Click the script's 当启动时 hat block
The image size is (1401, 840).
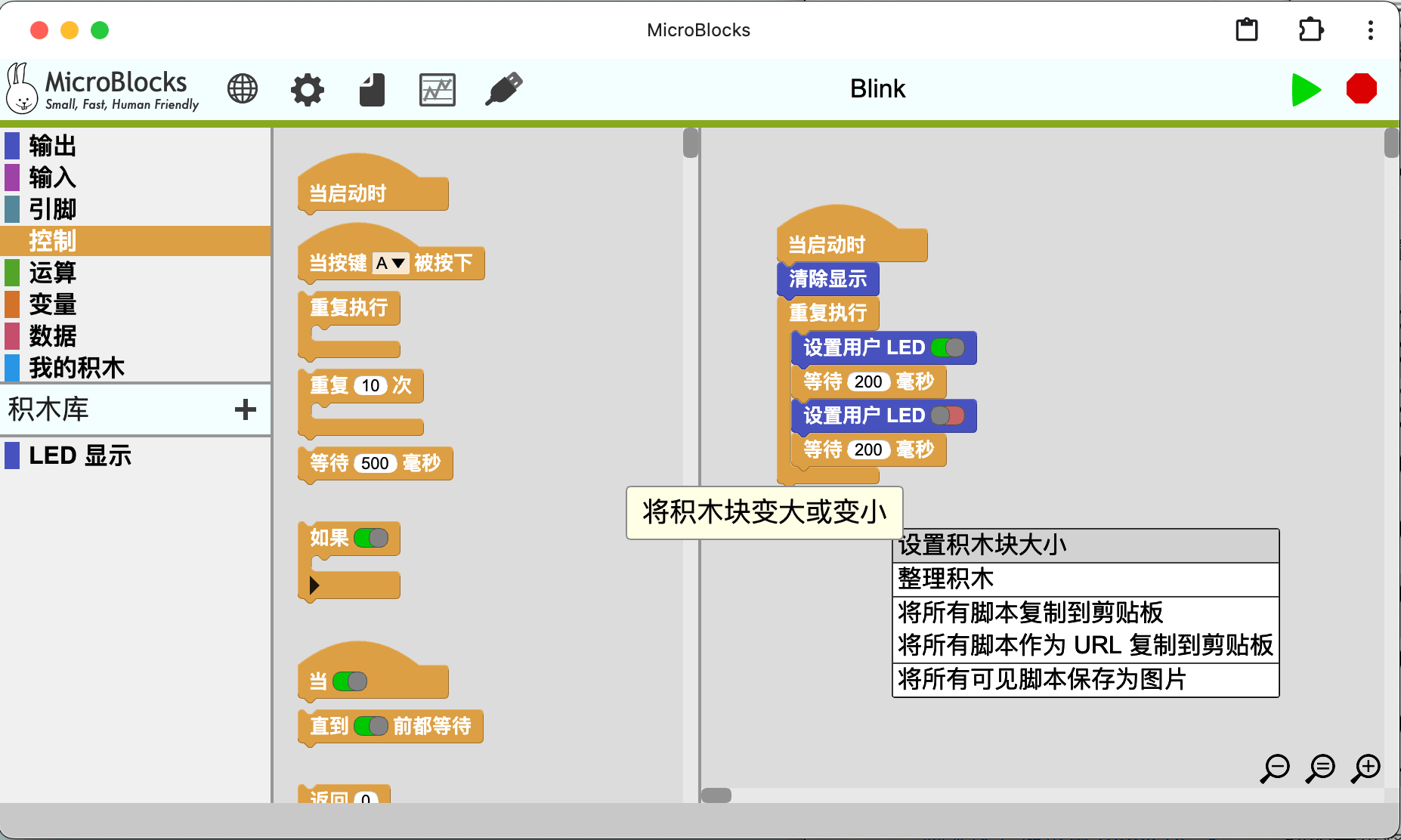click(x=852, y=235)
